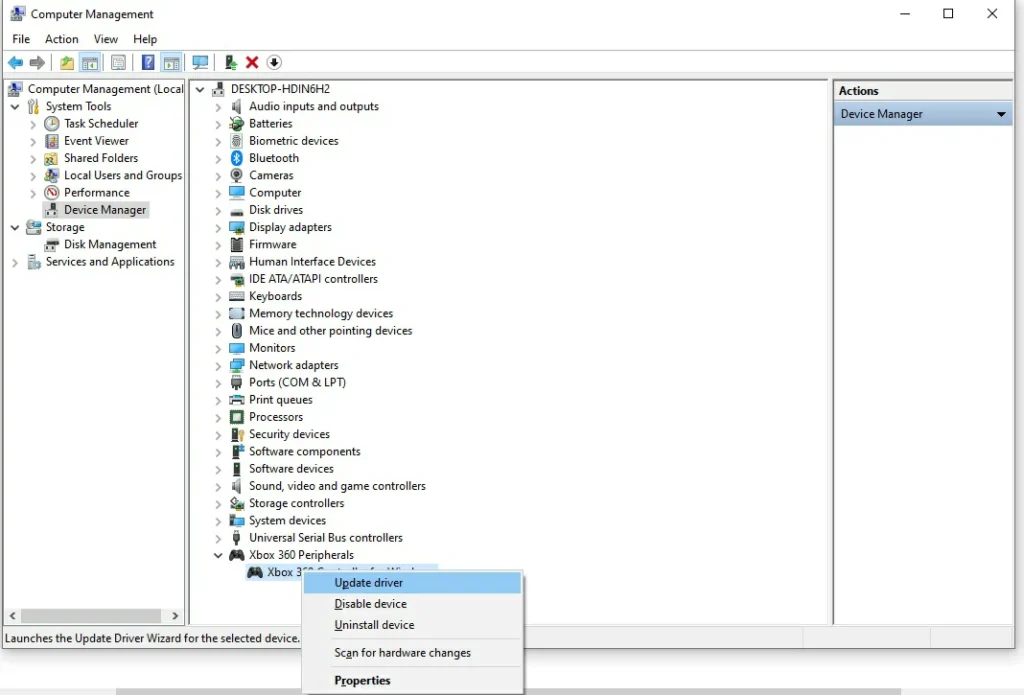Click the Show/Hide Console Tree toolbar icon

pyautogui.click(x=90, y=62)
